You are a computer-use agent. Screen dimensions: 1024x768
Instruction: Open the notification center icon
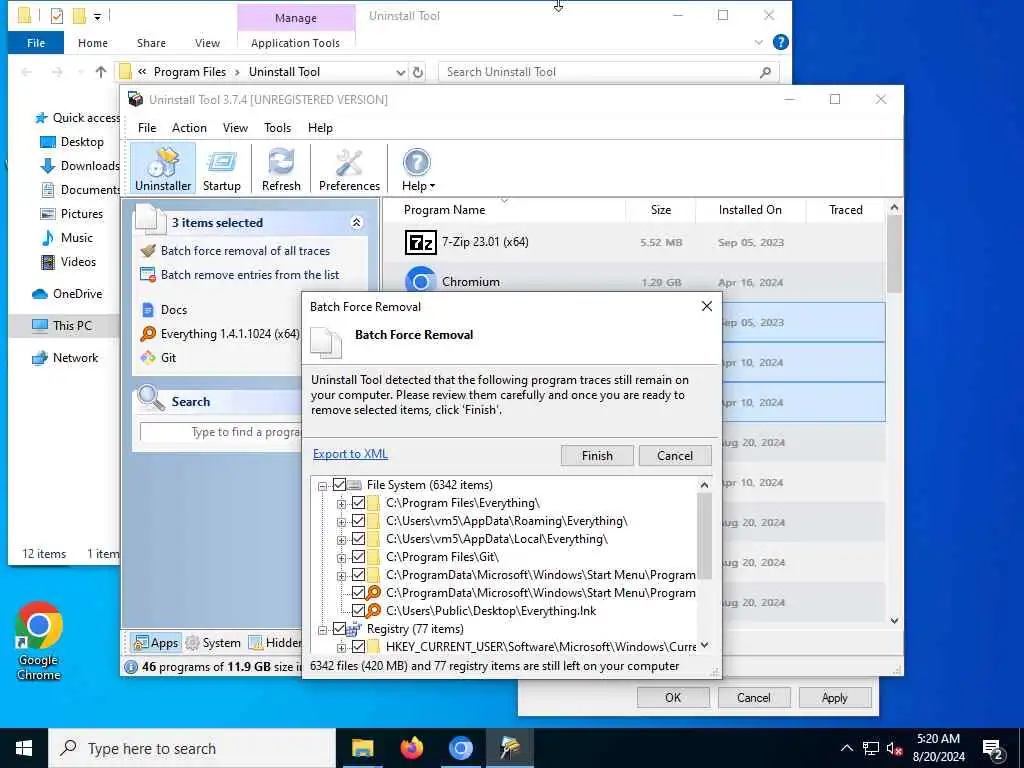(x=993, y=748)
